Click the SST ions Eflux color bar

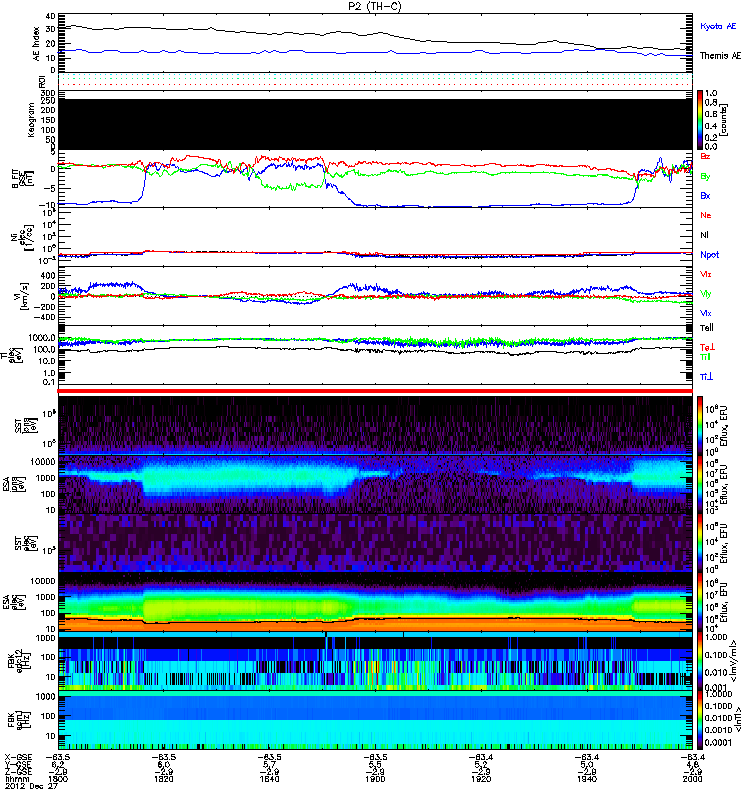click(x=700, y=424)
